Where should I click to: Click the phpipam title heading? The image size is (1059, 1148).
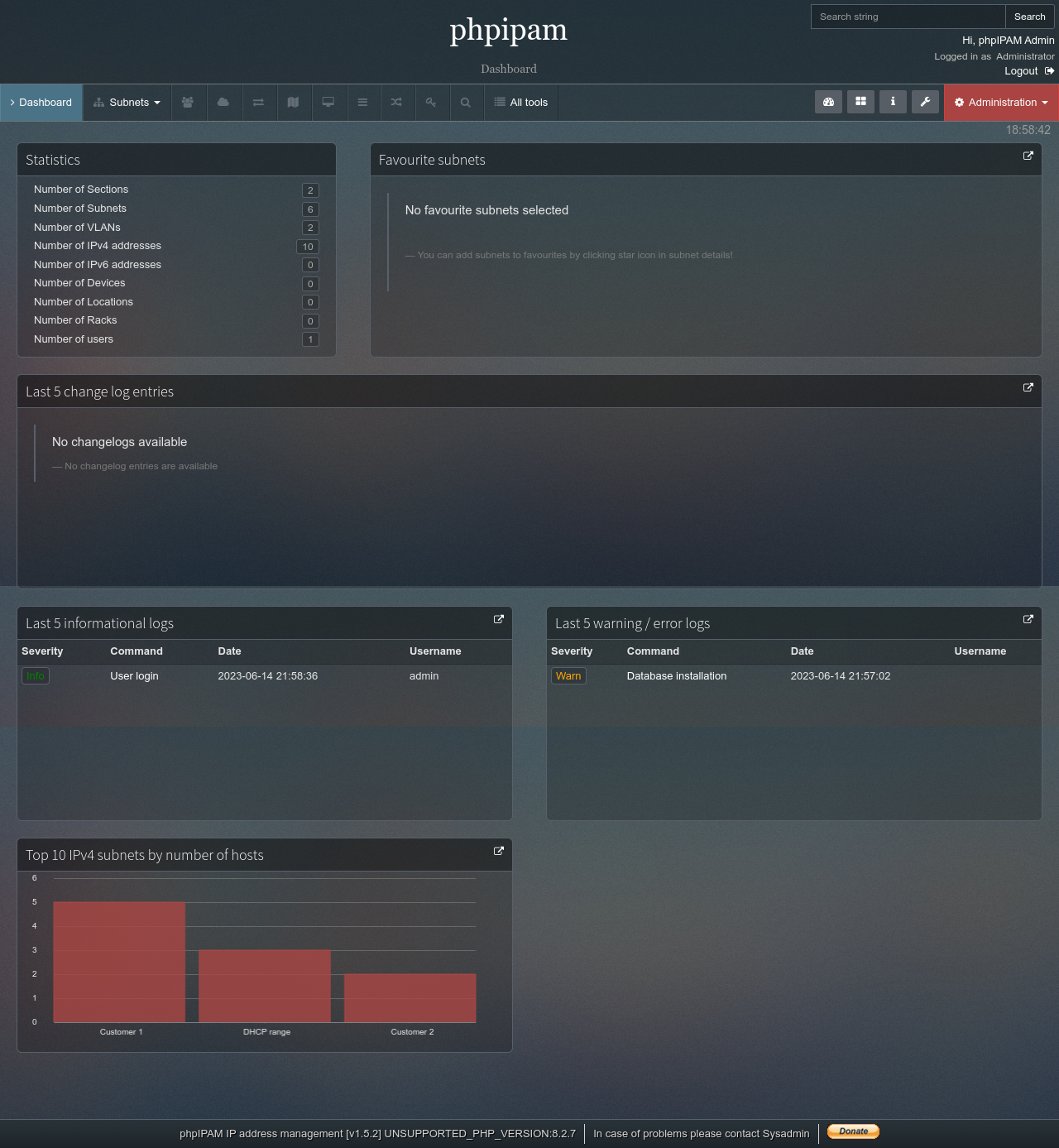coord(509,30)
